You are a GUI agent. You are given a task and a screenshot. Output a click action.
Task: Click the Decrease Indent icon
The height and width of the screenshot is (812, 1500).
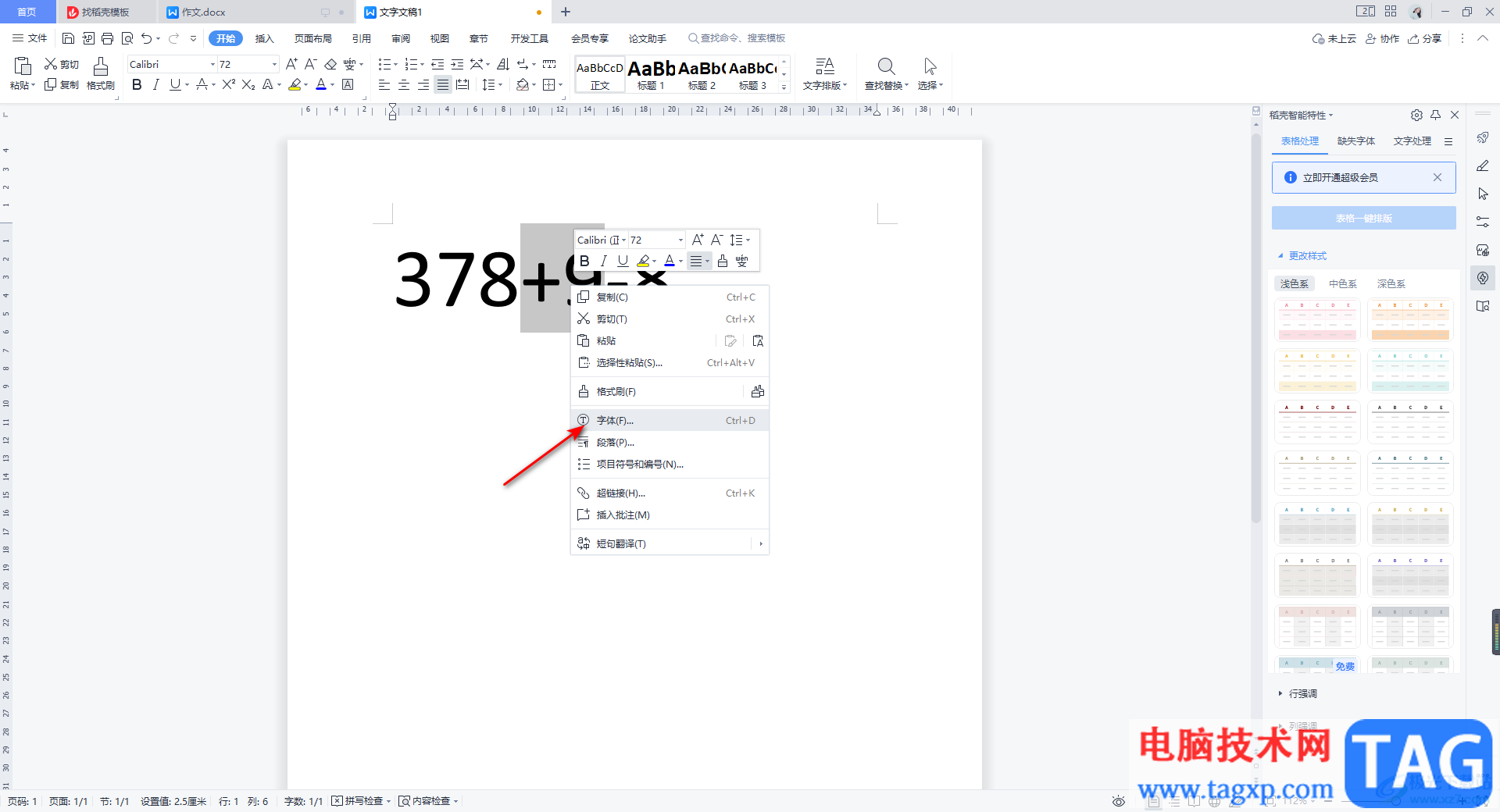[437, 64]
